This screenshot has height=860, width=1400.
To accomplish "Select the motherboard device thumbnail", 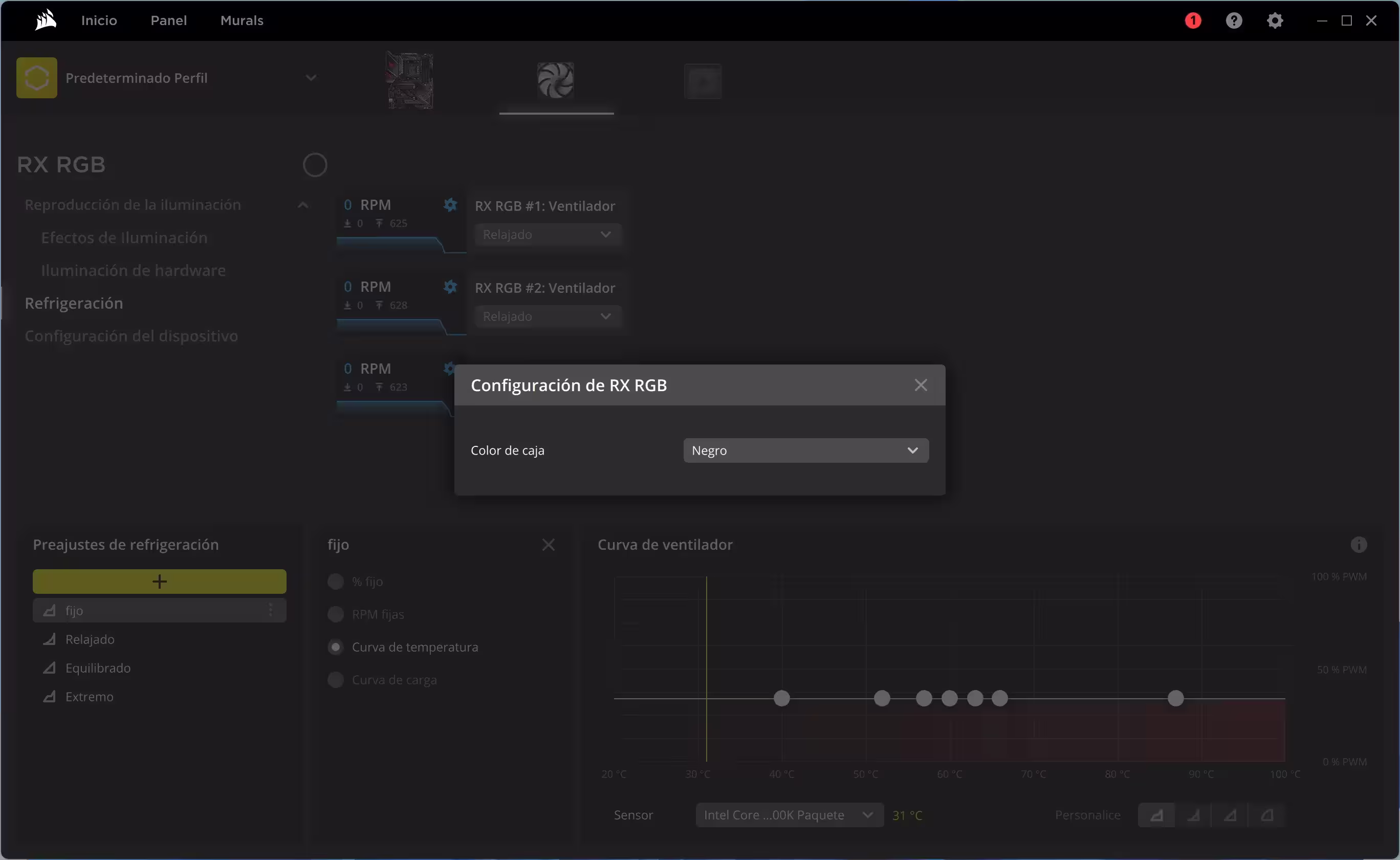I will [410, 80].
